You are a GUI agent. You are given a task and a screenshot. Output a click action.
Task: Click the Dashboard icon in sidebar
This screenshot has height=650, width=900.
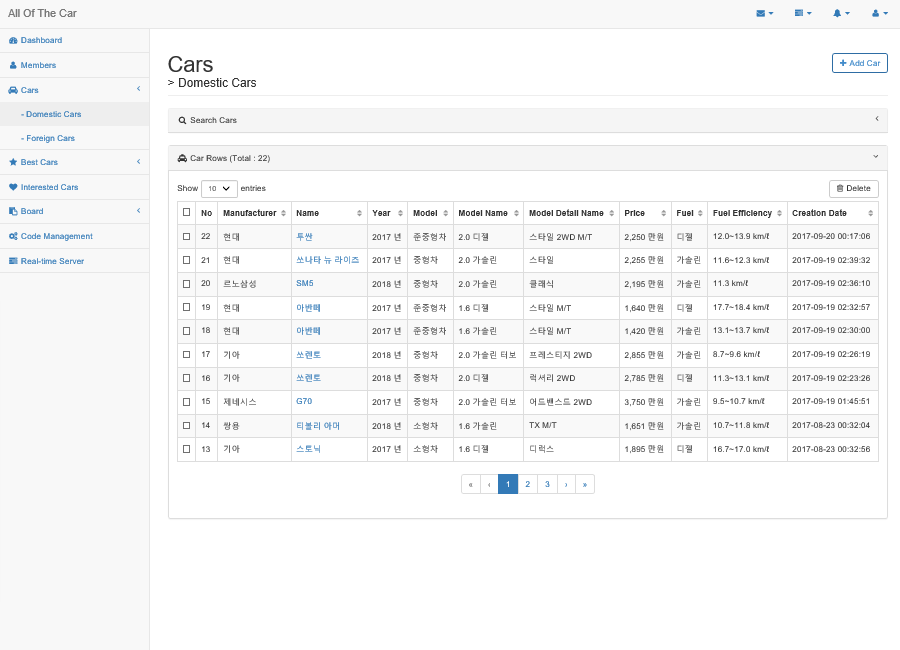coord(13,40)
